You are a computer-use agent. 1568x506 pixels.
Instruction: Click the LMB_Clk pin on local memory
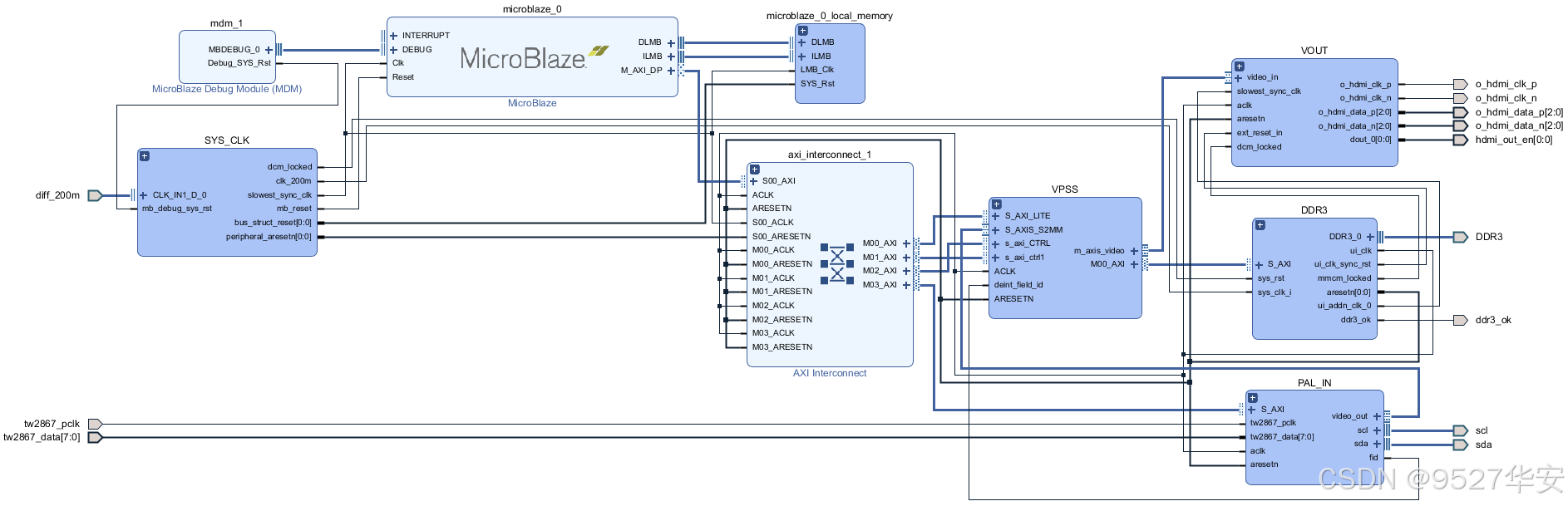pos(817,70)
